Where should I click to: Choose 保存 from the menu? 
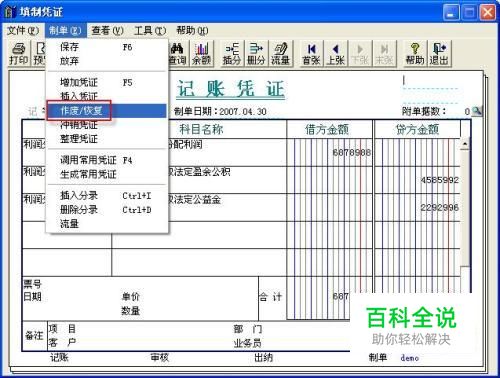click(x=107, y=47)
